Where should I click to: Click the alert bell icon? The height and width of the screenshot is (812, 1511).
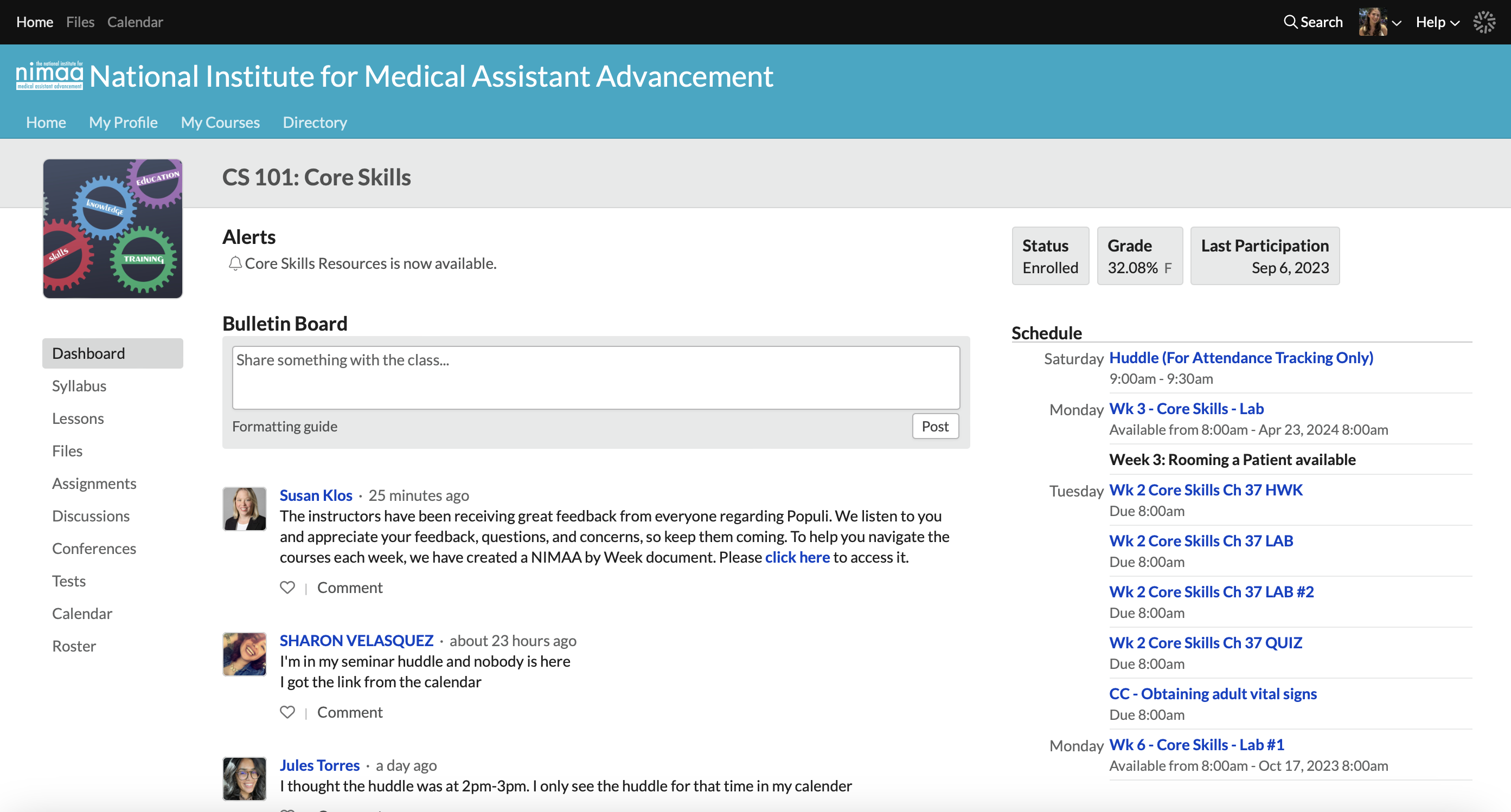[235, 264]
